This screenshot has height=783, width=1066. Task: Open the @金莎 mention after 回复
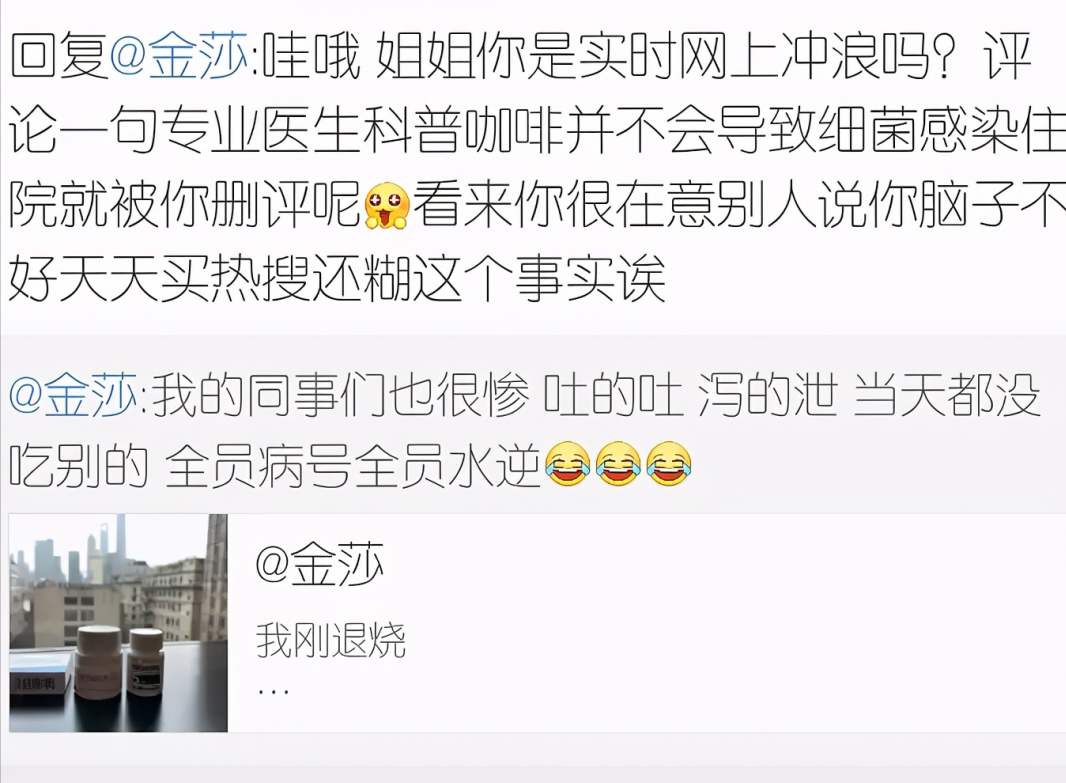click(178, 56)
